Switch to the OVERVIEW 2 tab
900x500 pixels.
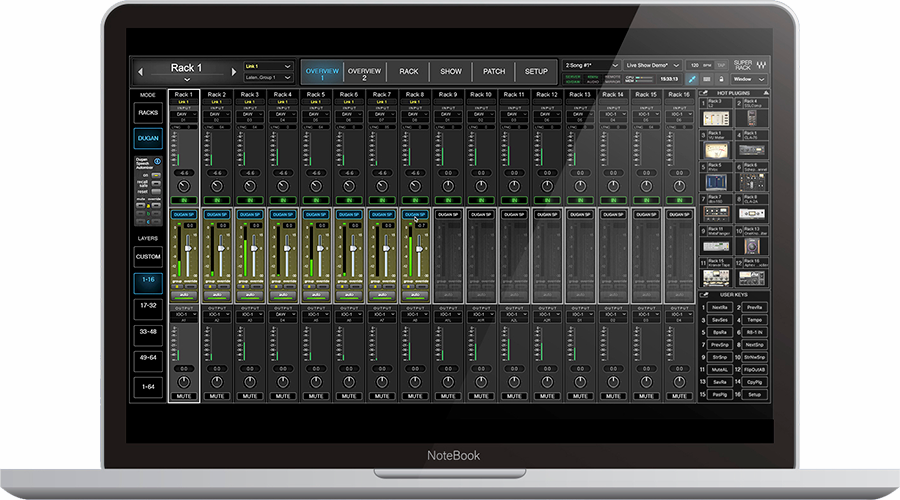pyautogui.click(x=365, y=71)
